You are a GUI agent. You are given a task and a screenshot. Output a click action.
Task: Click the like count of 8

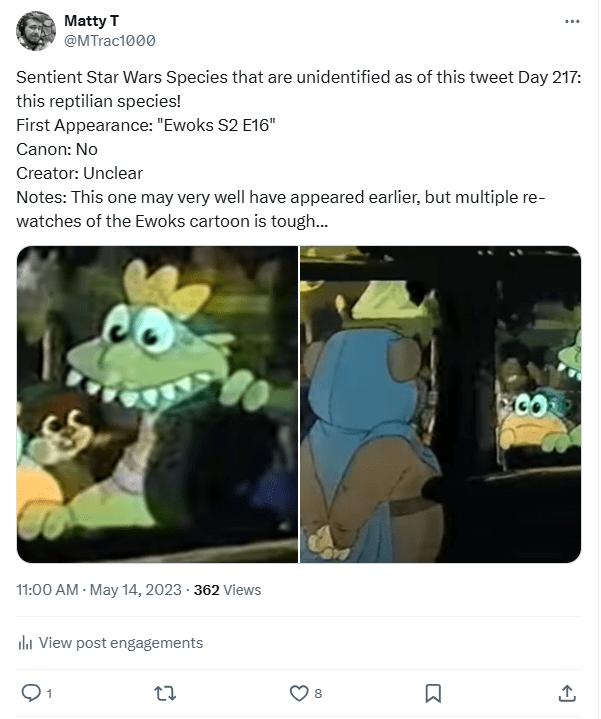[x=318, y=692]
